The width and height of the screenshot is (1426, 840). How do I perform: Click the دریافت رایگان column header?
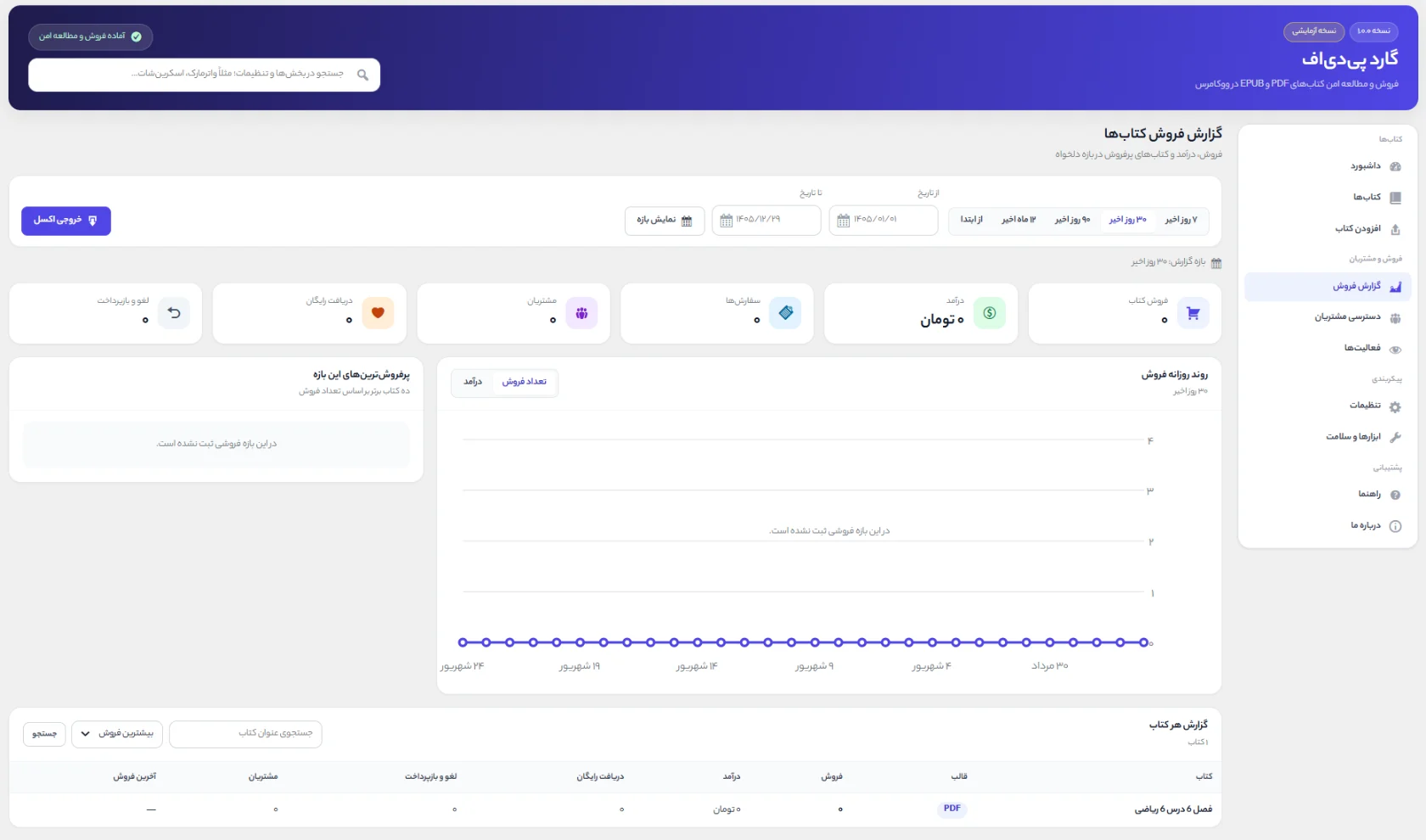[600, 777]
